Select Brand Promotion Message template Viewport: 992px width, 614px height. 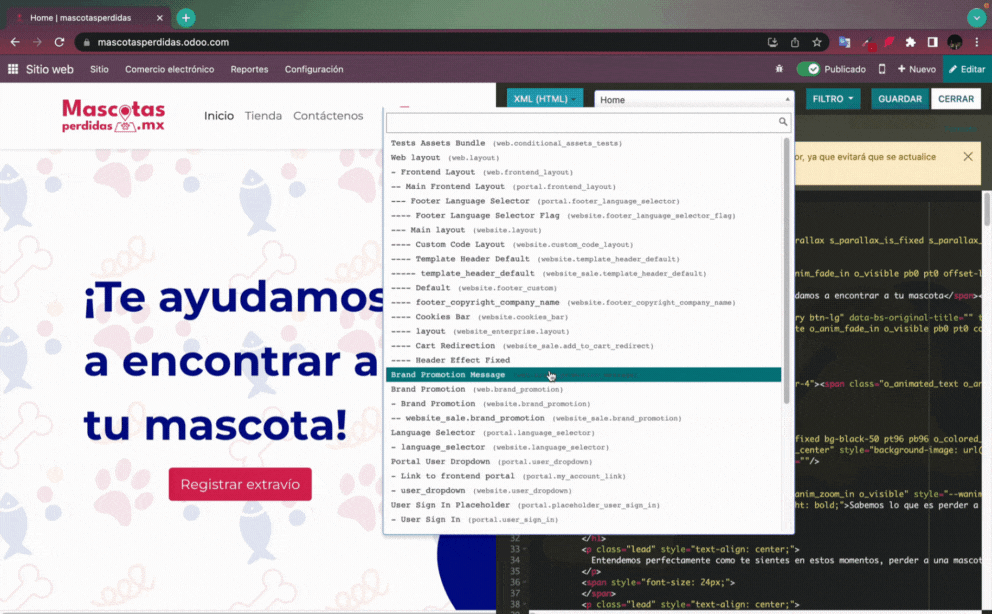click(x=583, y=375)
